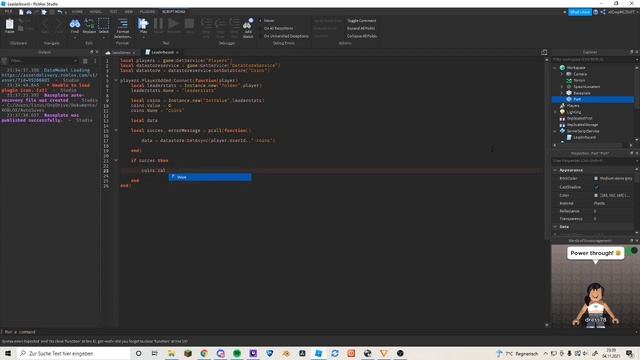Screen dimensions: 640x360
Task: Click the Stop square icon
Action: 189,24
